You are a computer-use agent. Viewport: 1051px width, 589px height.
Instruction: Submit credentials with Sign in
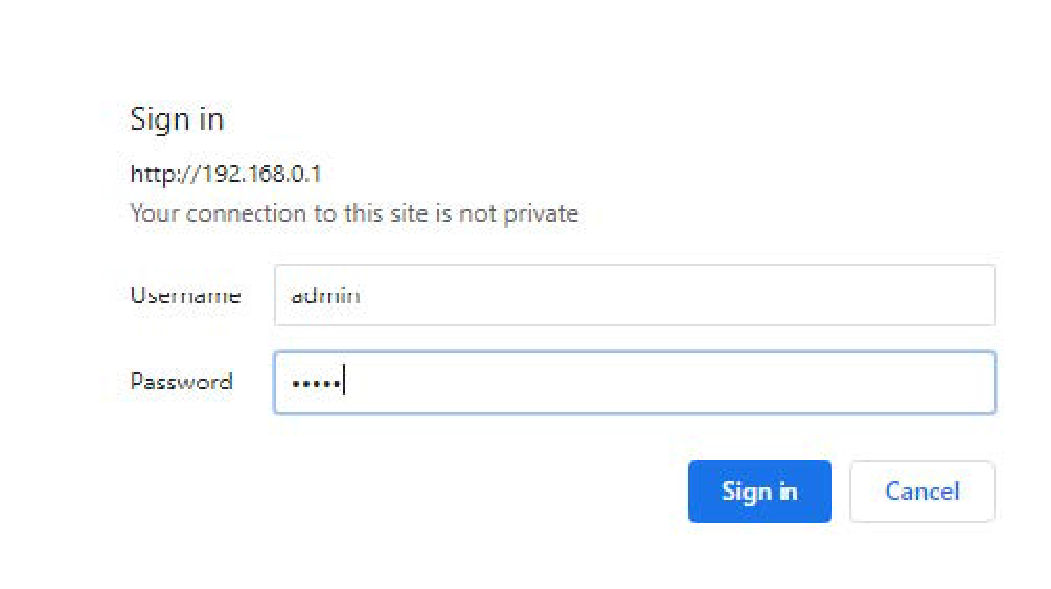click(759, 491)
